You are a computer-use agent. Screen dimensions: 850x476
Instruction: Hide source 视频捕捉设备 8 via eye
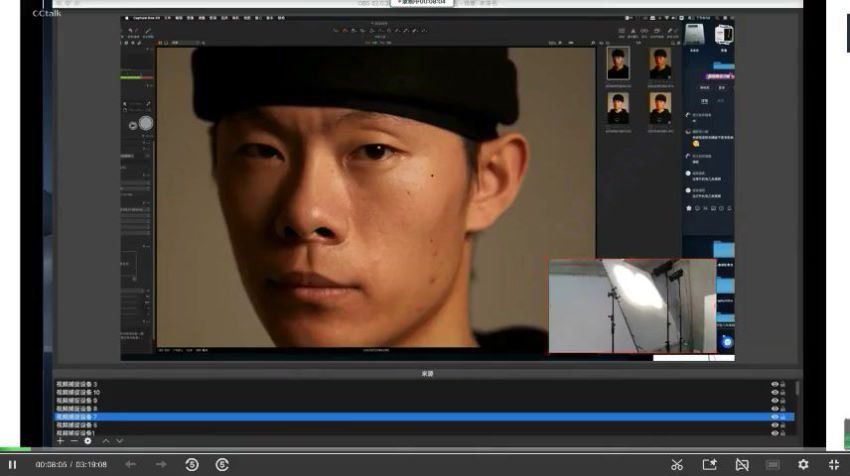775,409
